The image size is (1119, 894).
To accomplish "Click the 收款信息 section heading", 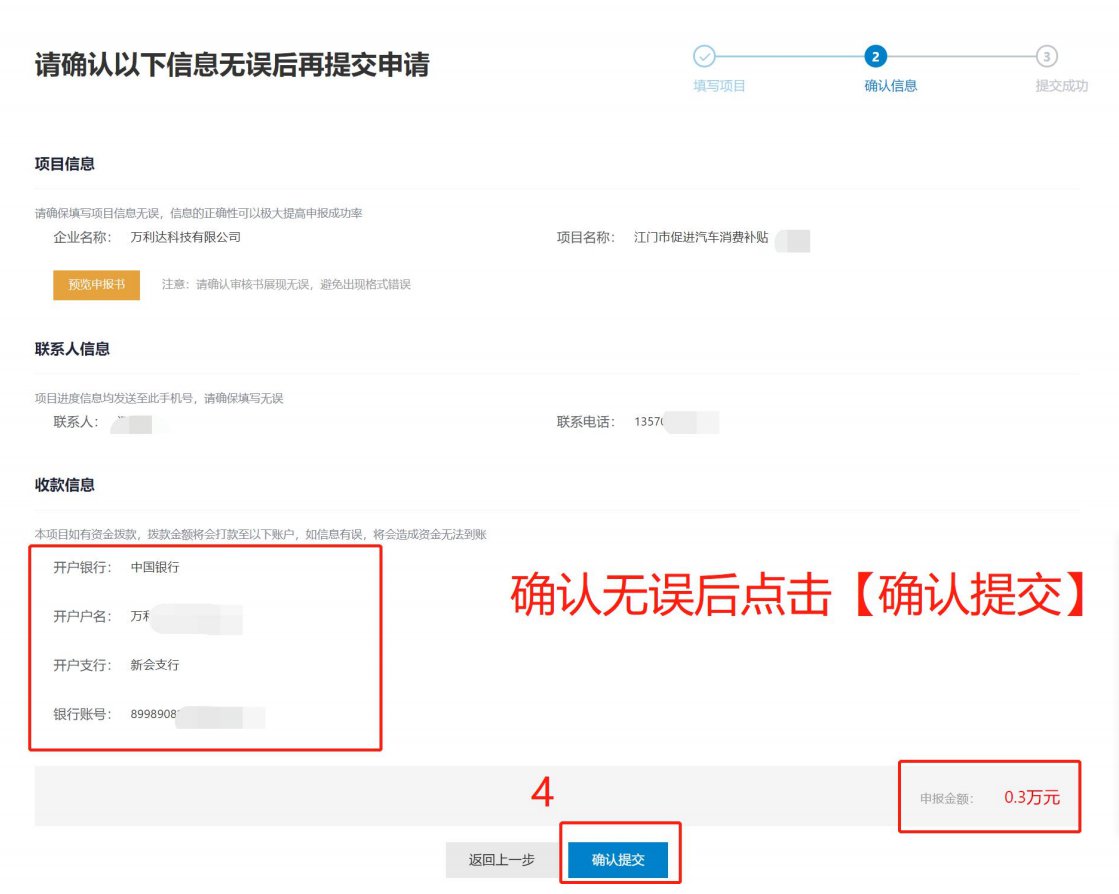I will (x=65, y=485).
